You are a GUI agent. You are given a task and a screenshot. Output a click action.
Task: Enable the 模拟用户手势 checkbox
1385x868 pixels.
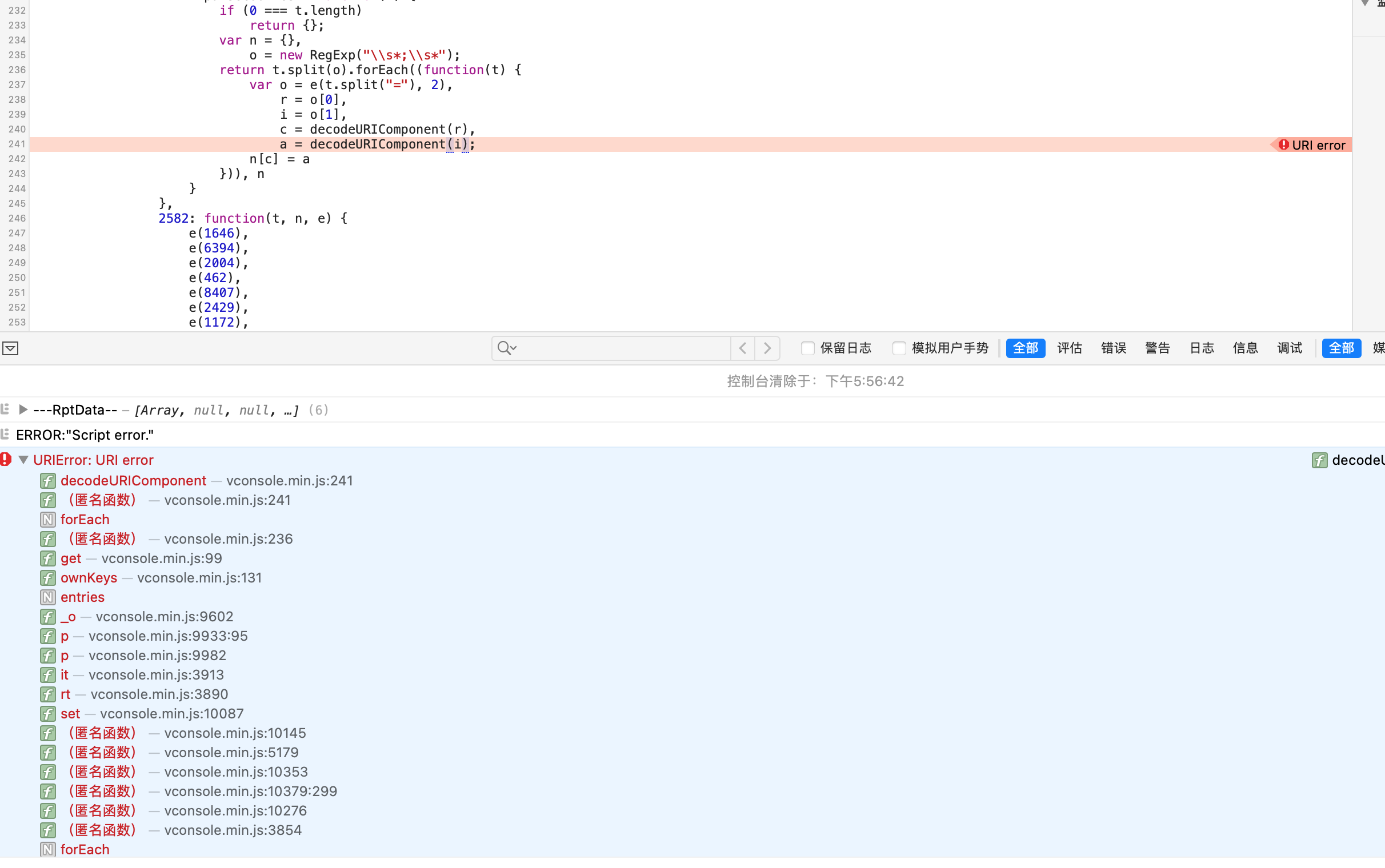[898, 348]
